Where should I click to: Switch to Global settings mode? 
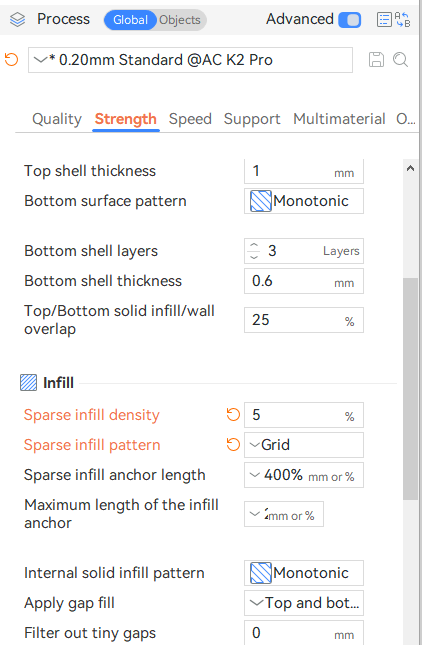coord(130,20)
